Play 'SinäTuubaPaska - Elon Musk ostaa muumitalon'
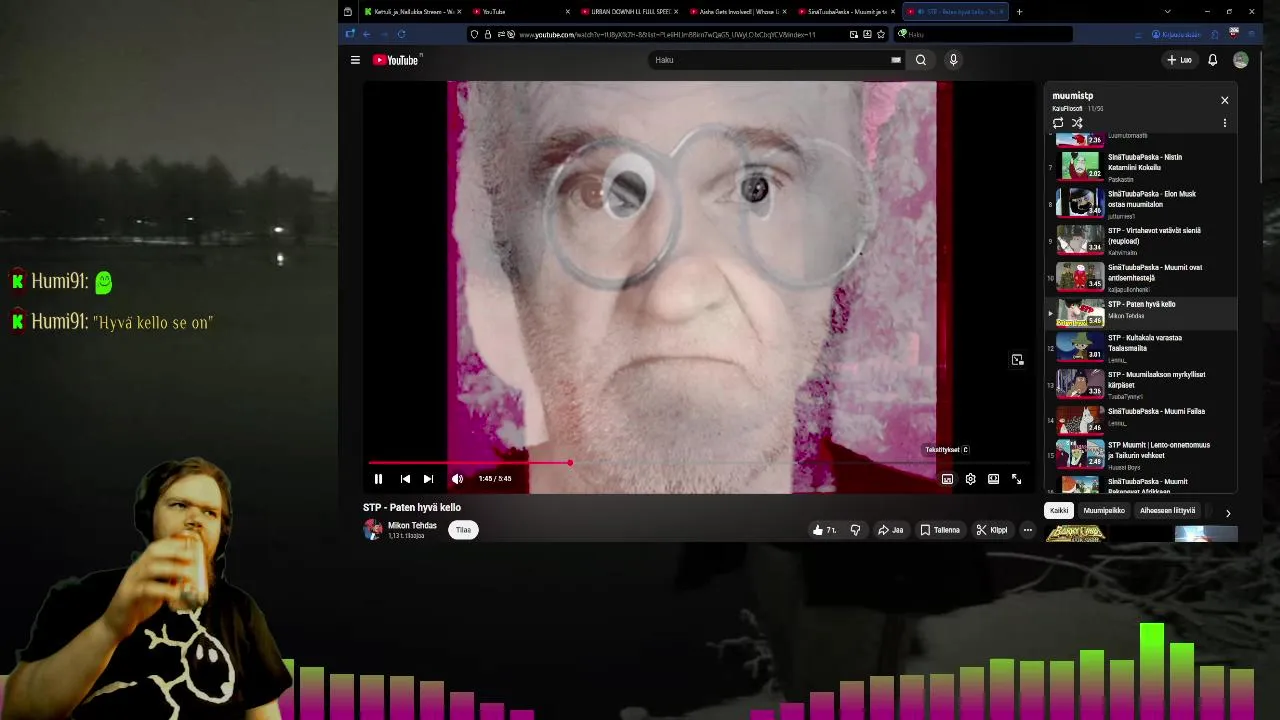This screenshot has height=720, width=1280. point(1141,203)
